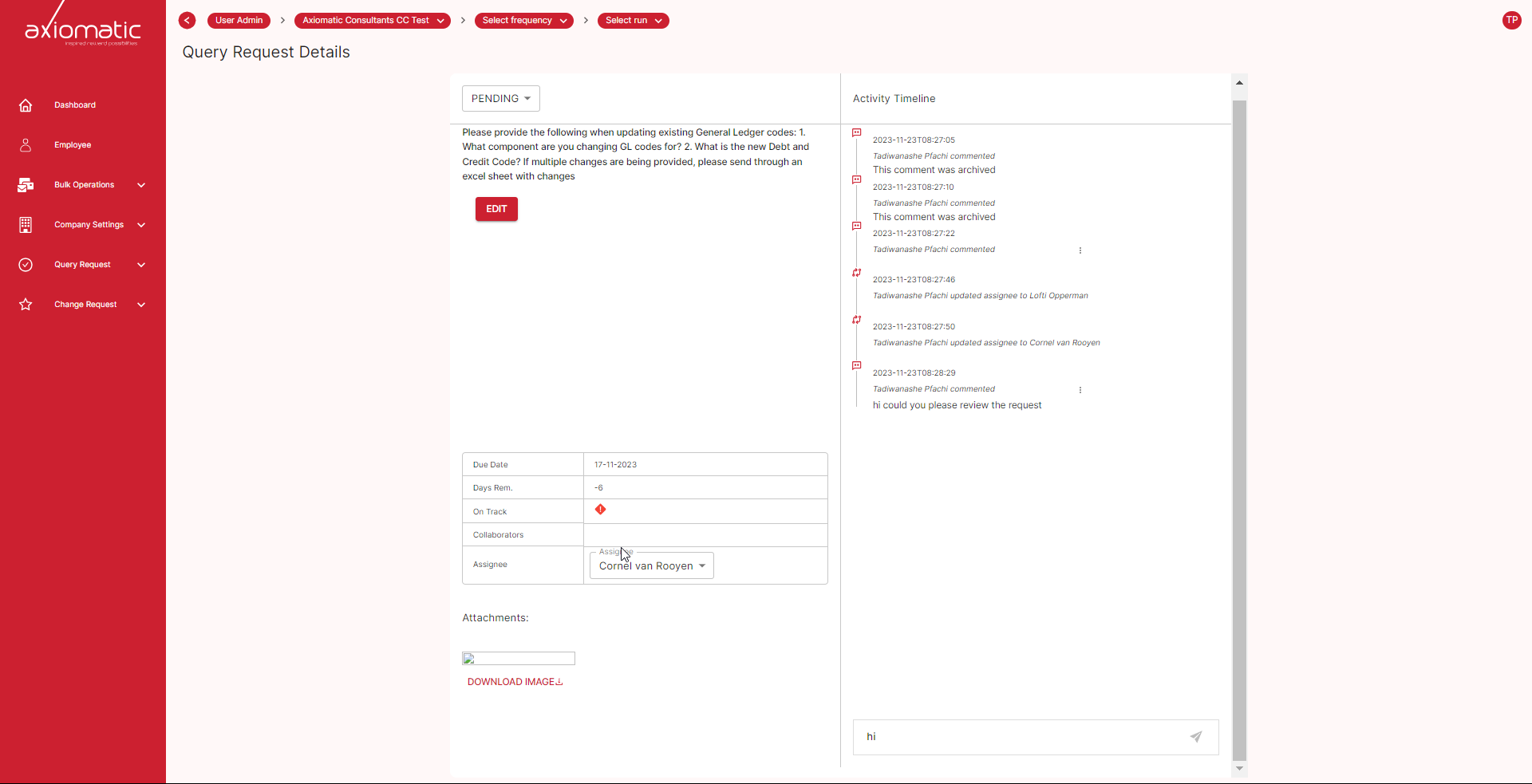Click the attachment image thumbnail
1532x784 pixels.
click(519, 659)
